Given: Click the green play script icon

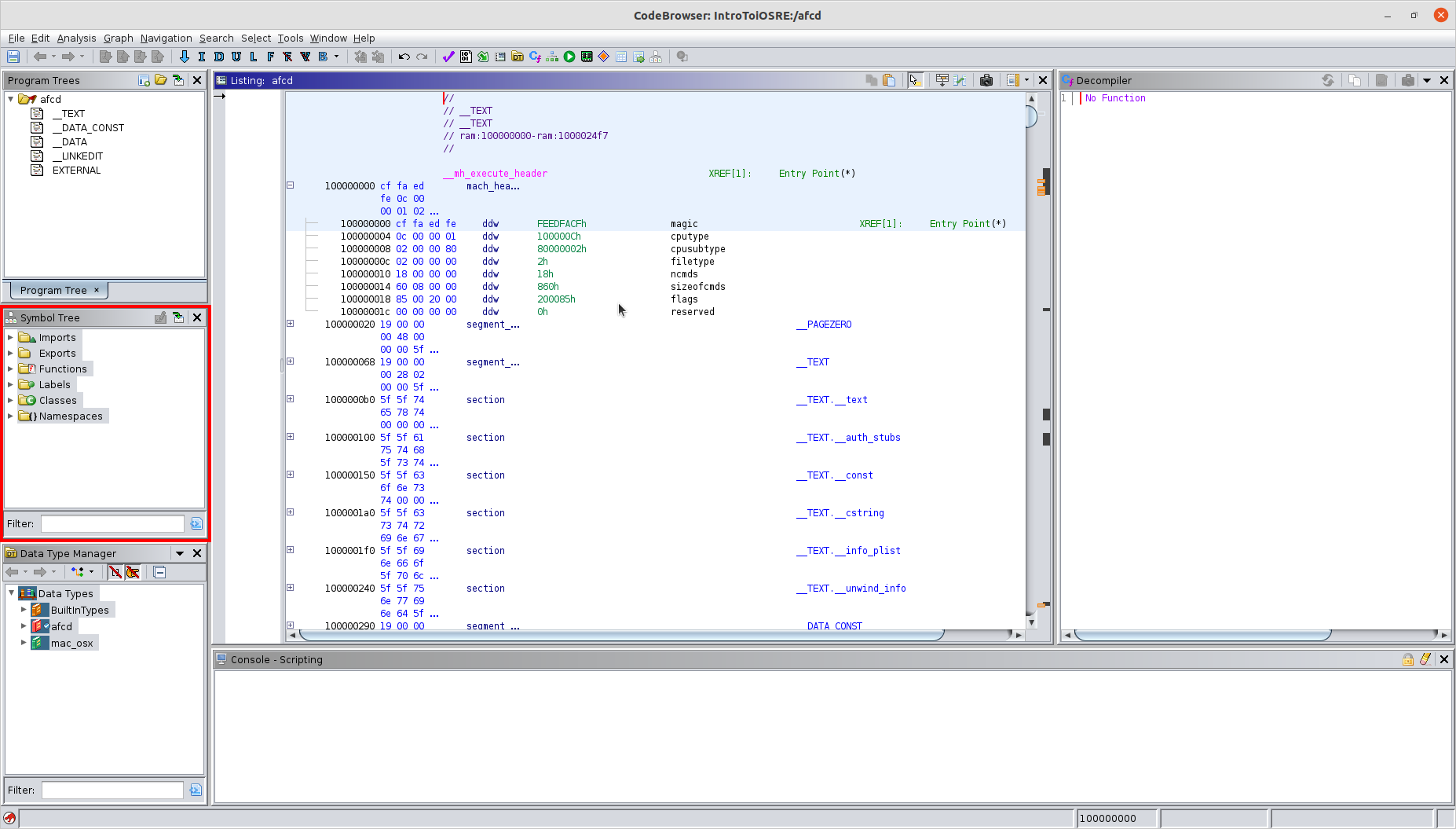Looking at the screenshot, I should (x=569, y=57).
